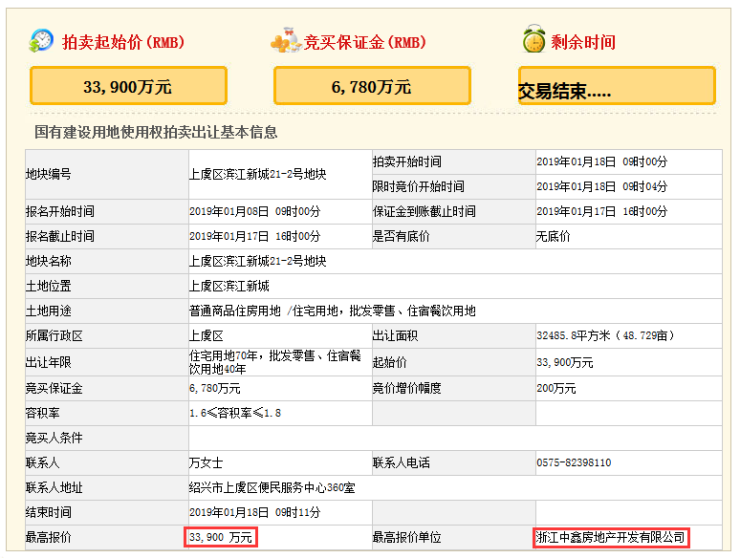
Task: Click the 交易结束 status box
Action: click(x=616, y=87)
